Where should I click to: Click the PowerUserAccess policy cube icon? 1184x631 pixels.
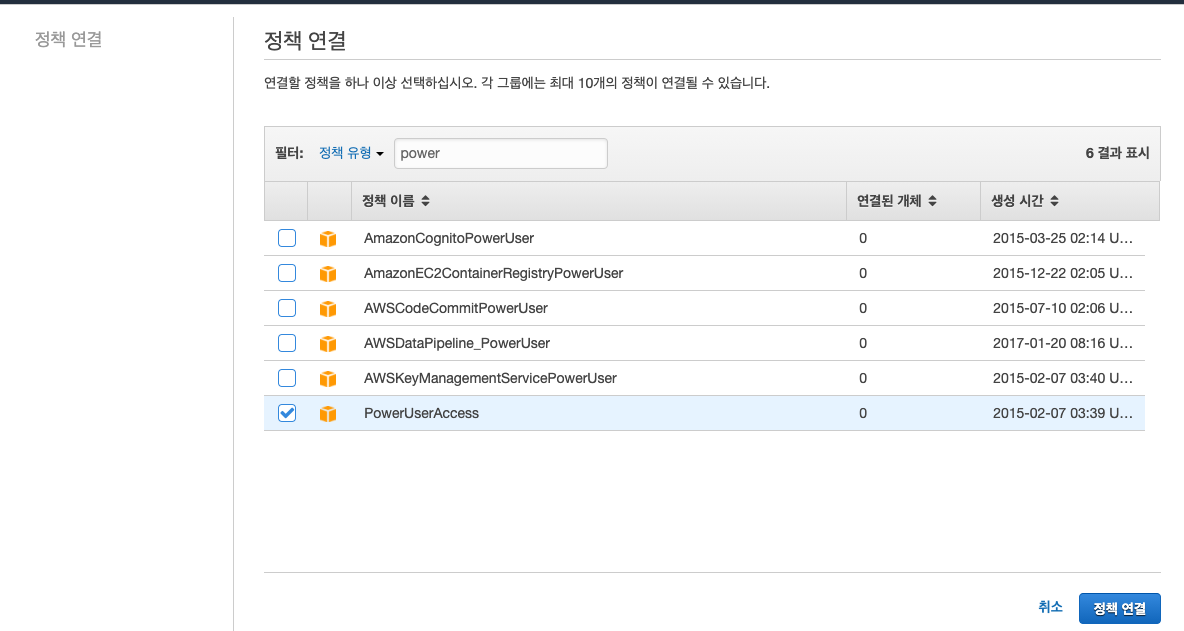click(328, 414)
